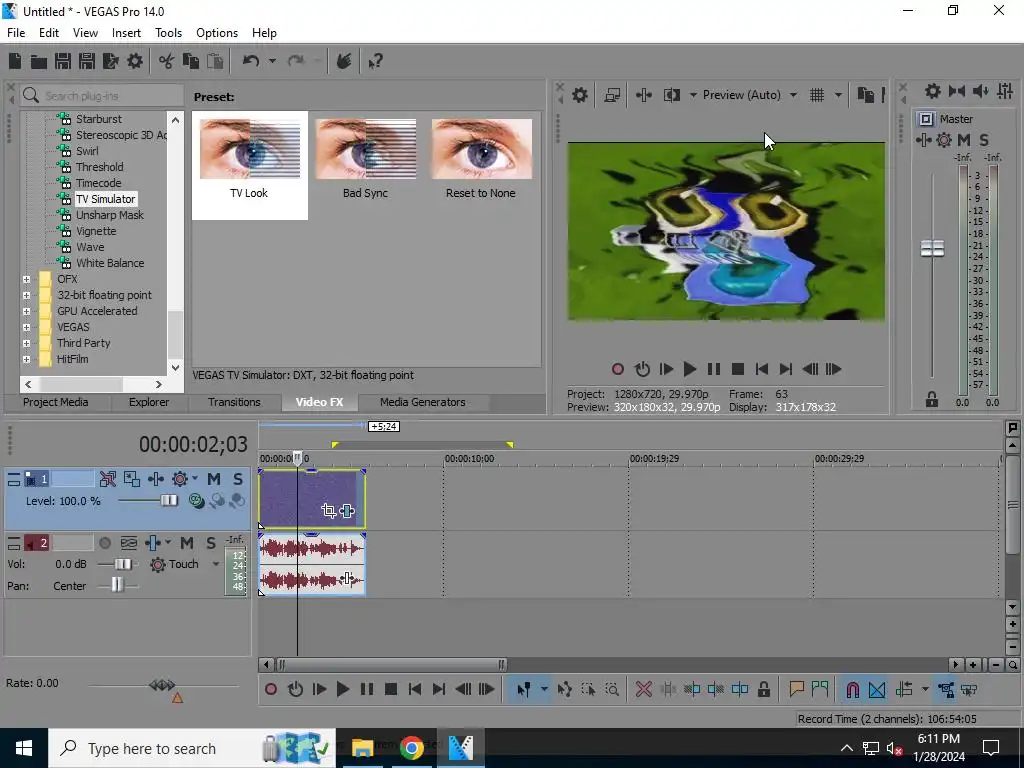Switch to the Project Media tab
Screen dimensions: 1024x768
pos(56,402)
